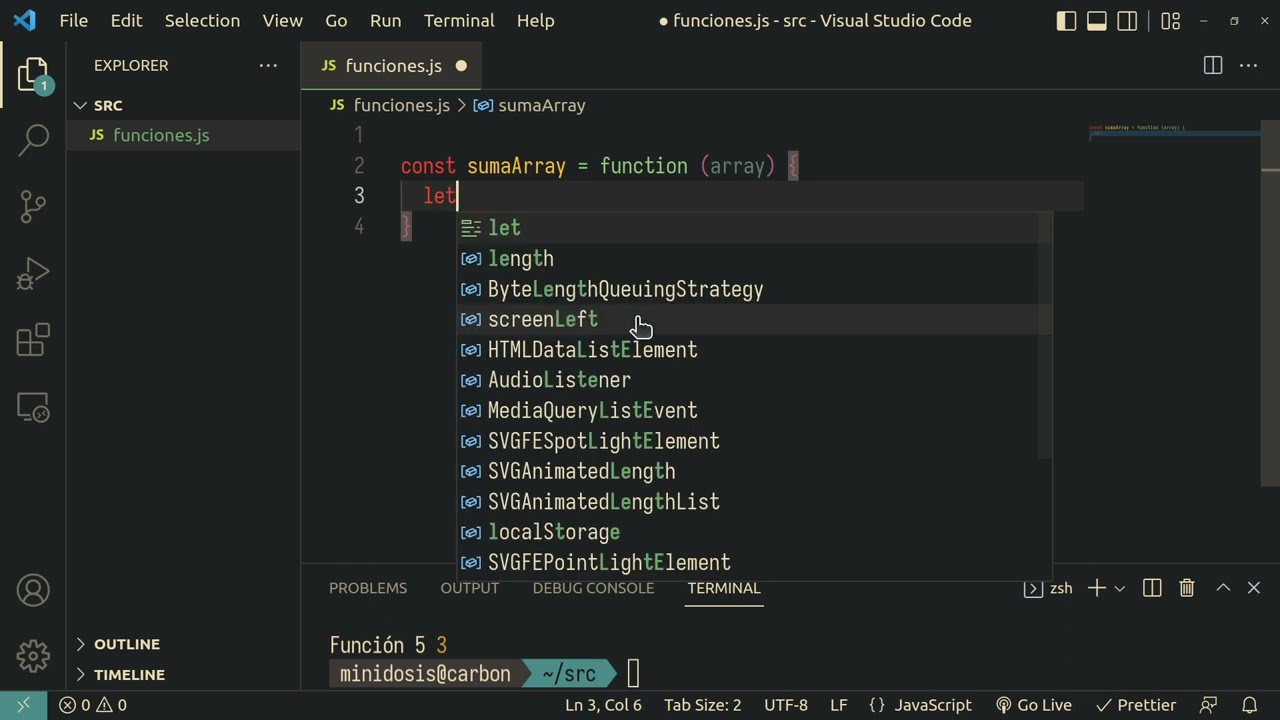This screenshot has height=720, width=1280.
Task: Expand the OUTLINE section
Action: [x=184, y=644]
